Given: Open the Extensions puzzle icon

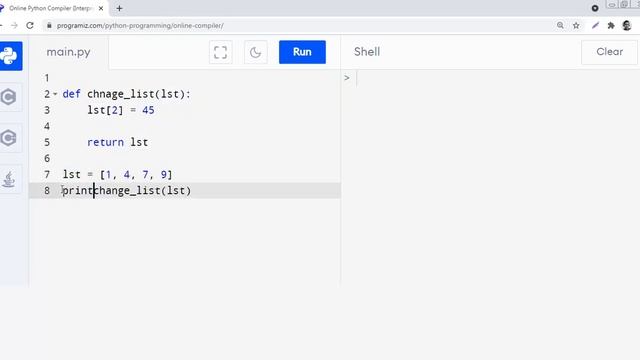Looking at the screenshot, I should [x=611, y=25].
